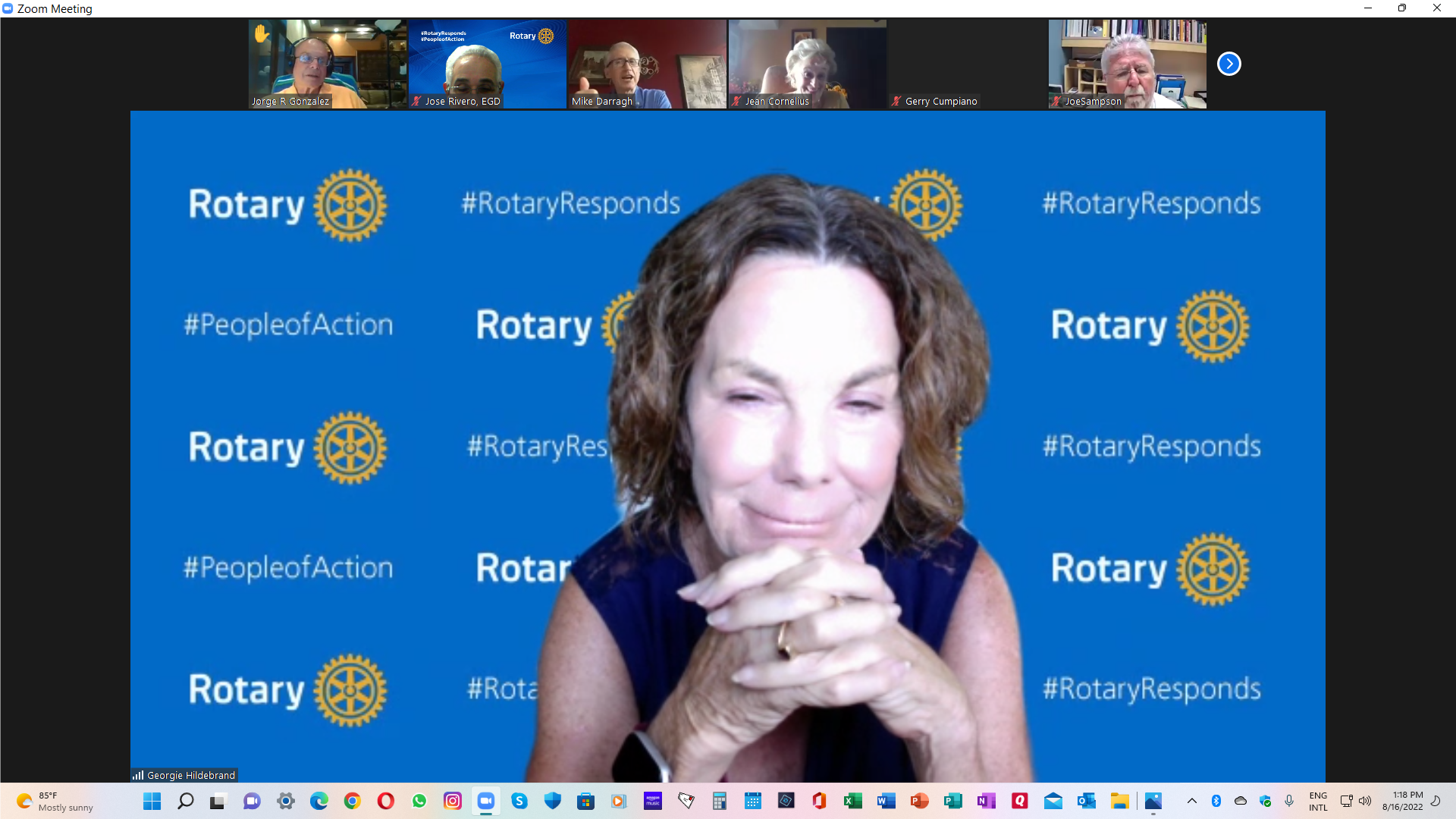
Task: Launch Skype from taskbar
Action: click(x=519, y=801)
